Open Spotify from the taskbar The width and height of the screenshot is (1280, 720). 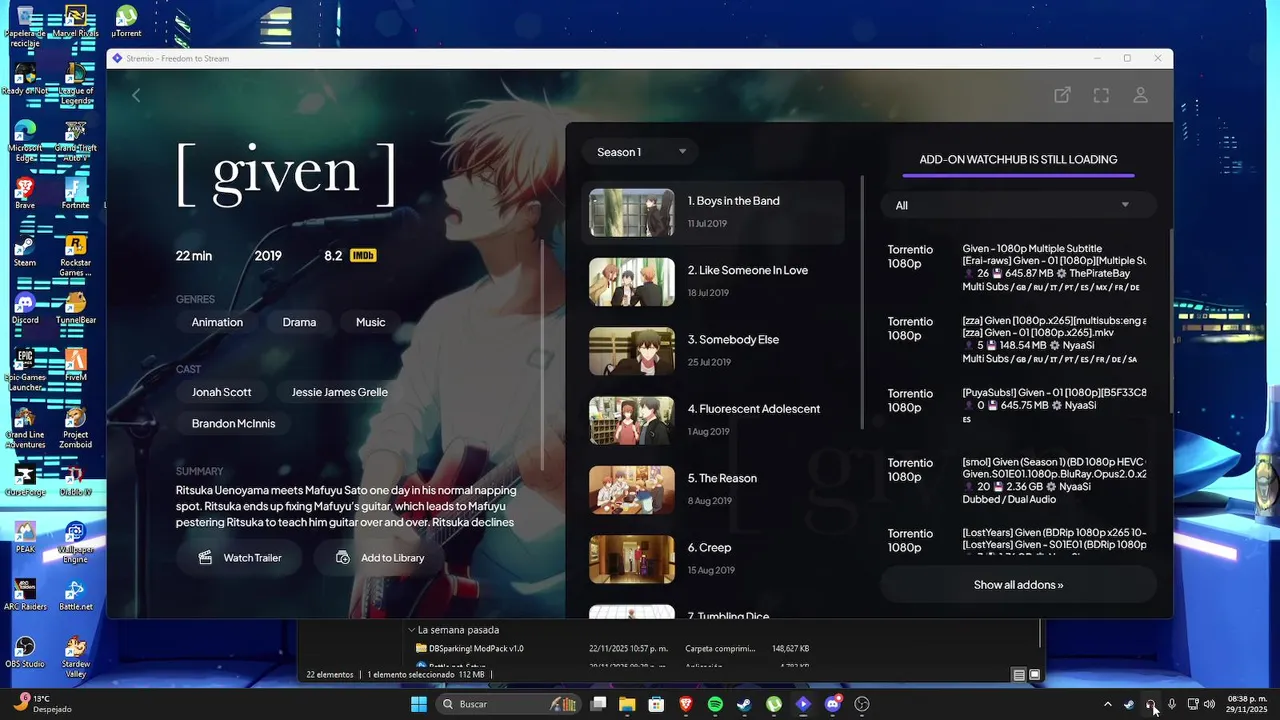[715, 704]
